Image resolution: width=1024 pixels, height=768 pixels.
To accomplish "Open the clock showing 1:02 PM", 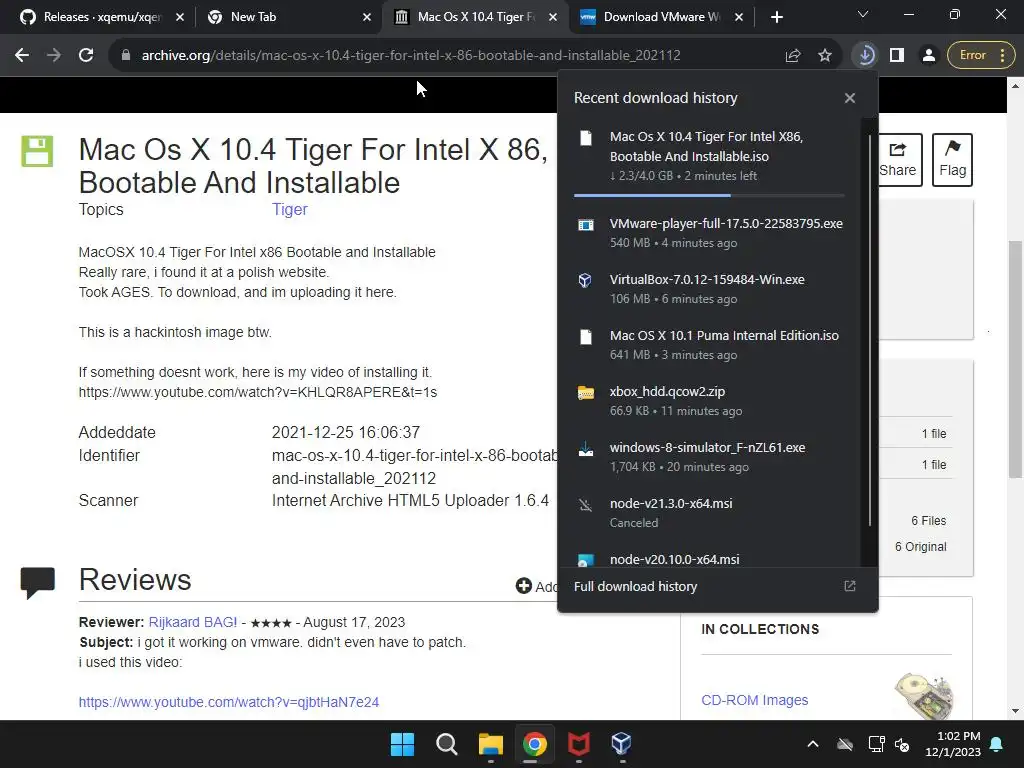I will (x=953, y=744).
